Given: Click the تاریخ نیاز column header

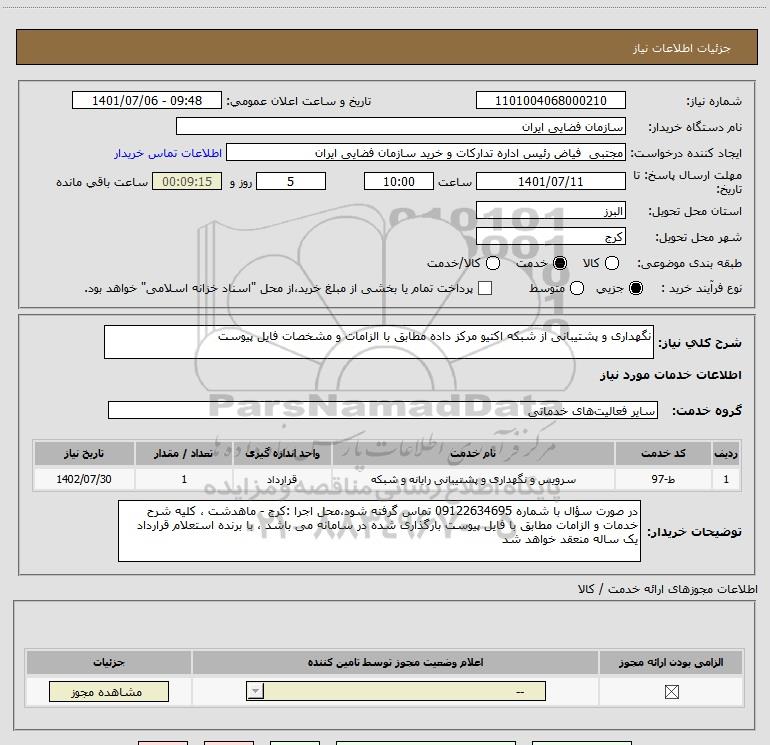Looking at the screenshot, I should 84,453.
